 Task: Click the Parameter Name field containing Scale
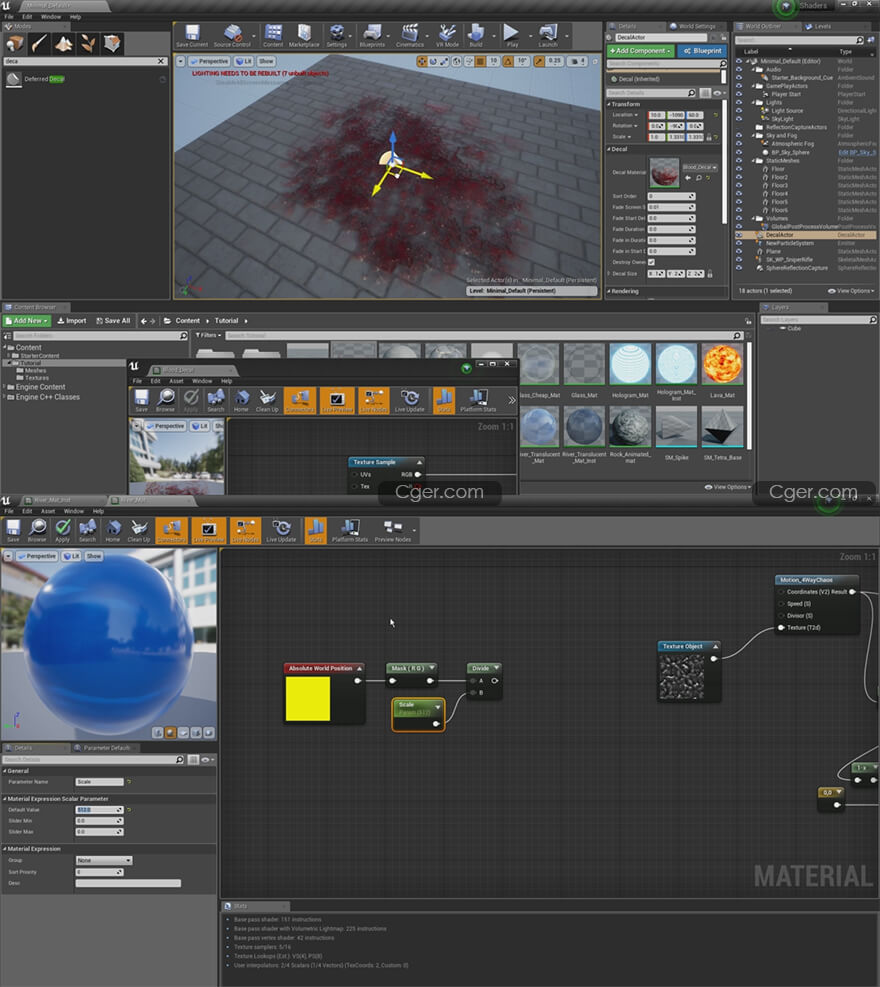pos(99,782)
